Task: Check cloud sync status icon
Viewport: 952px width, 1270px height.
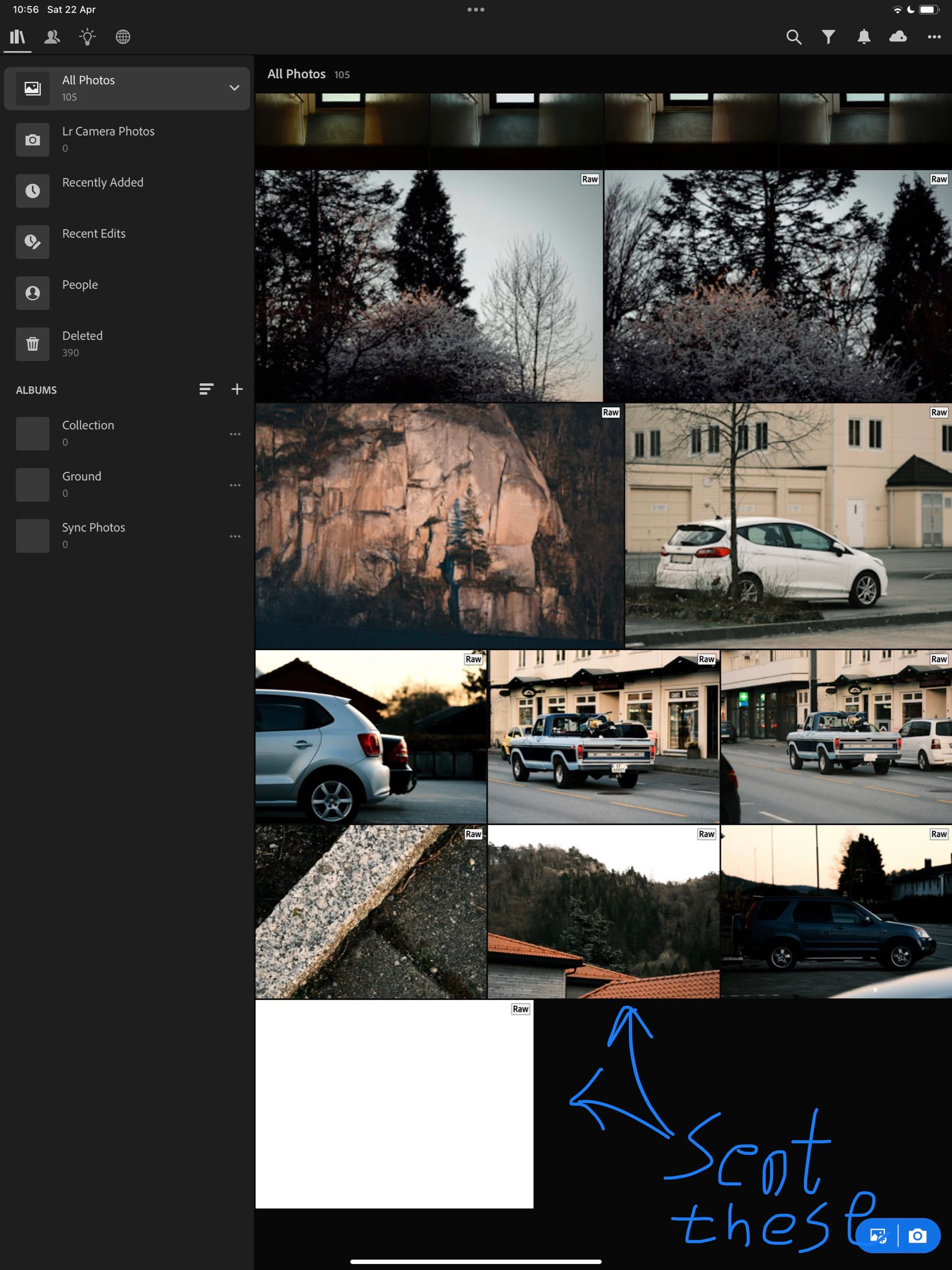Action: pyautogui.click(x=898, y=37)
